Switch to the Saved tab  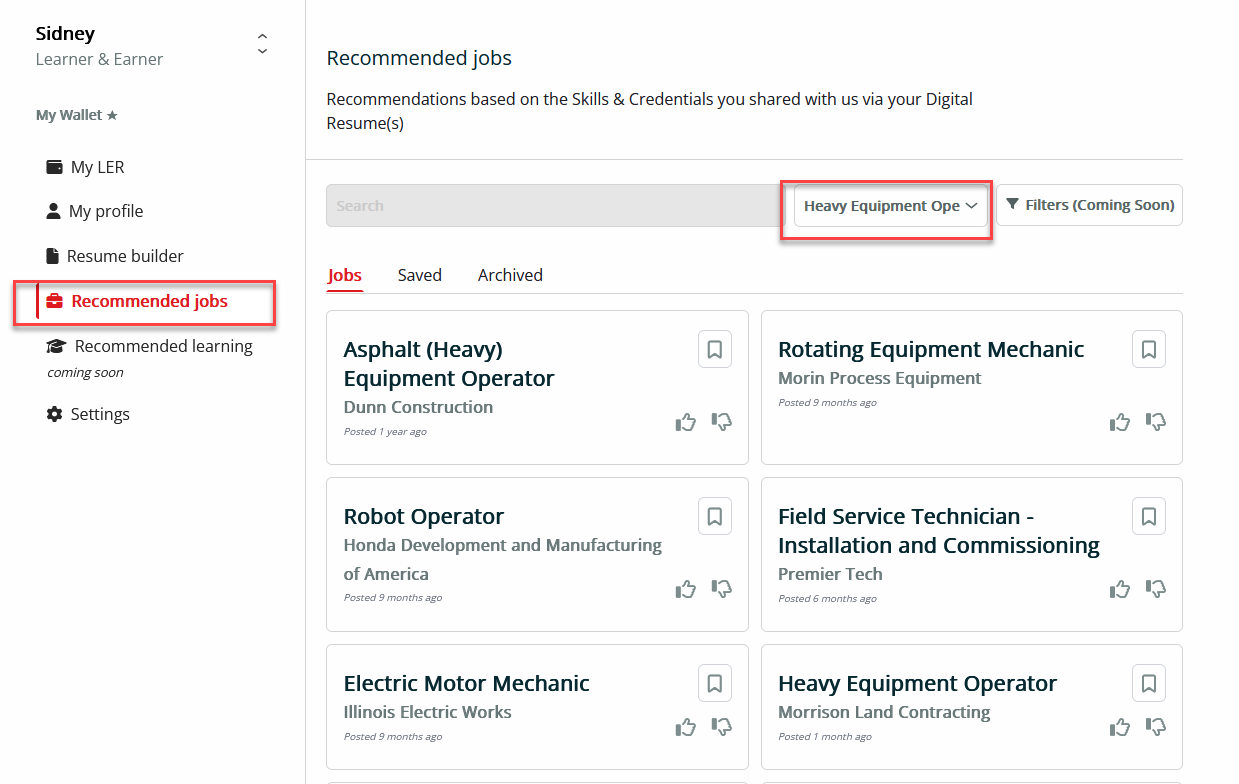pos(419,275)
